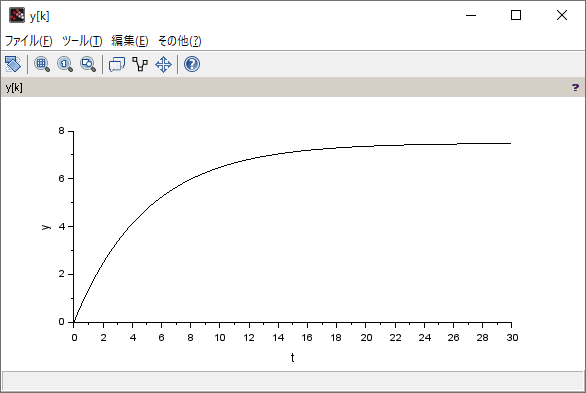This screenshot has width=586, height=393.
Task: Open the 編集(E) menu
Action: 130,41
